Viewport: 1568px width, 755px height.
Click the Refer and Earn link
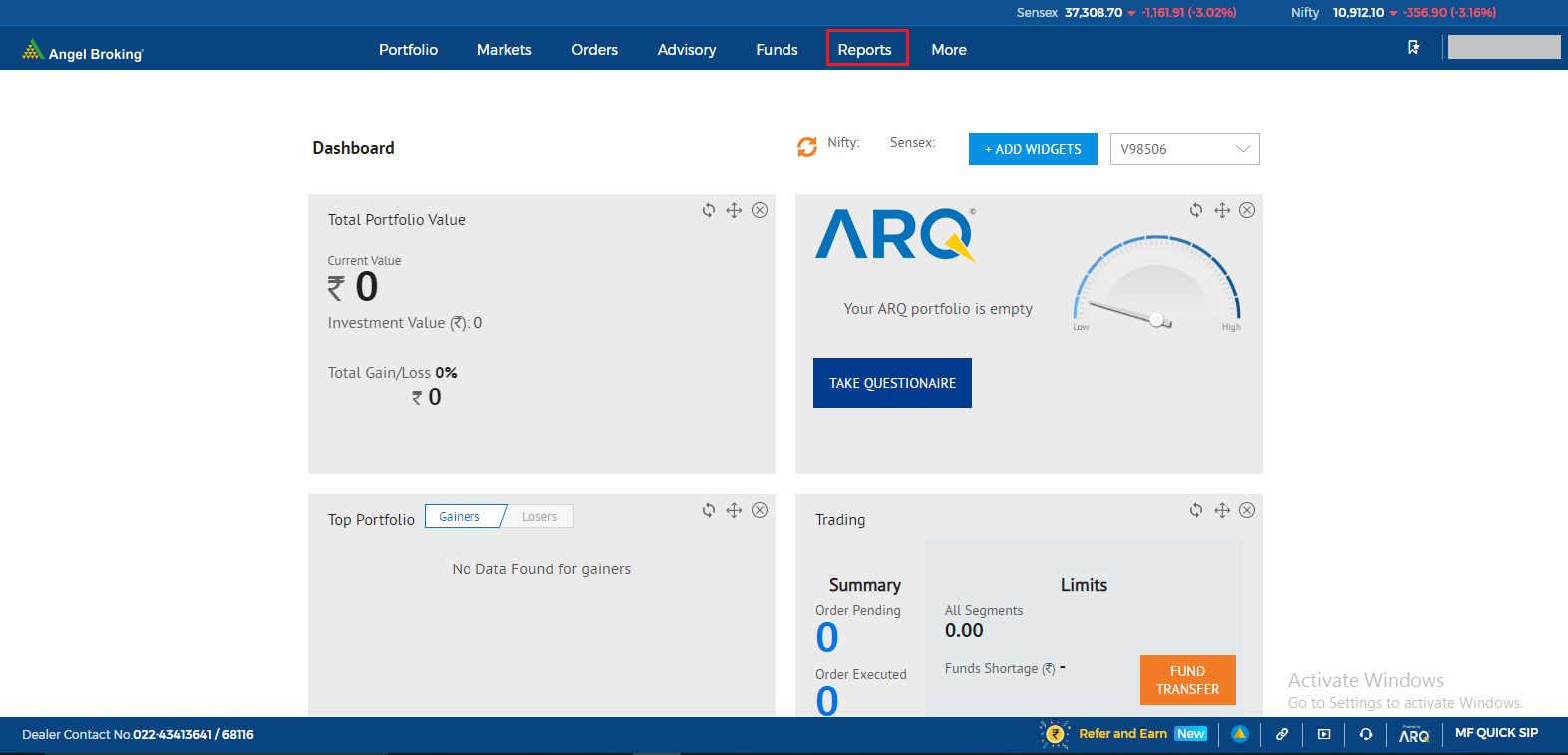point(1122,734)
